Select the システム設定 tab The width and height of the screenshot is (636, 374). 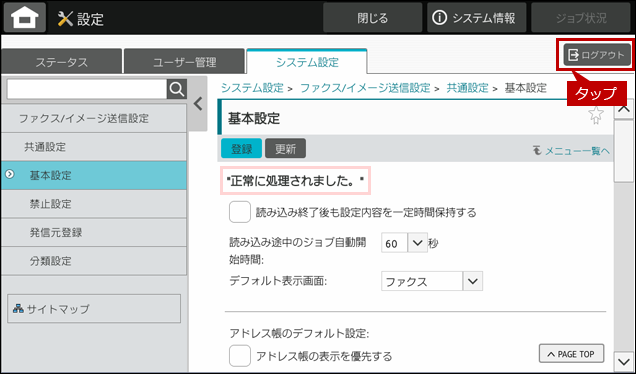click(x=307, y=62)
